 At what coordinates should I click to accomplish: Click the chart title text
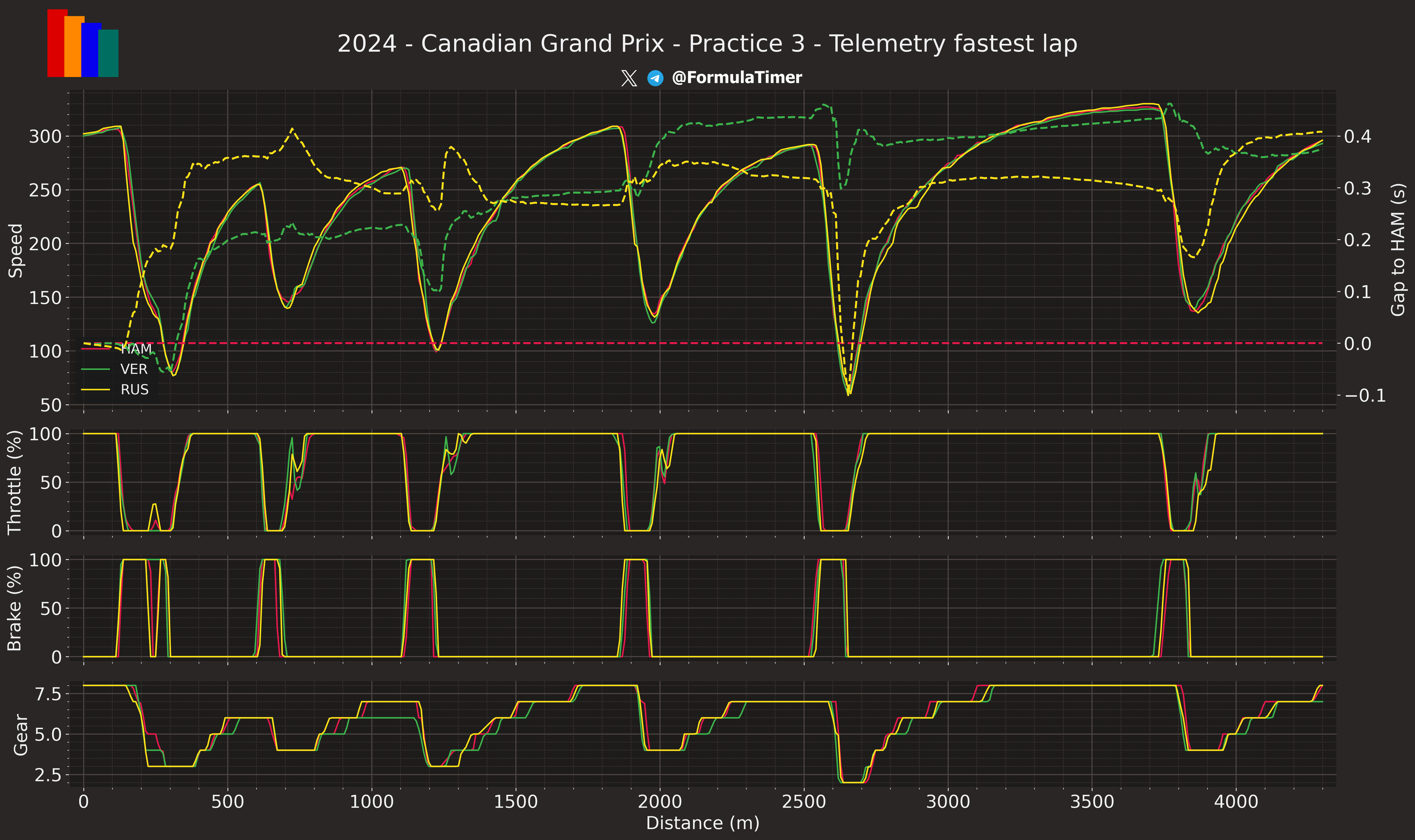click(707, 44)
